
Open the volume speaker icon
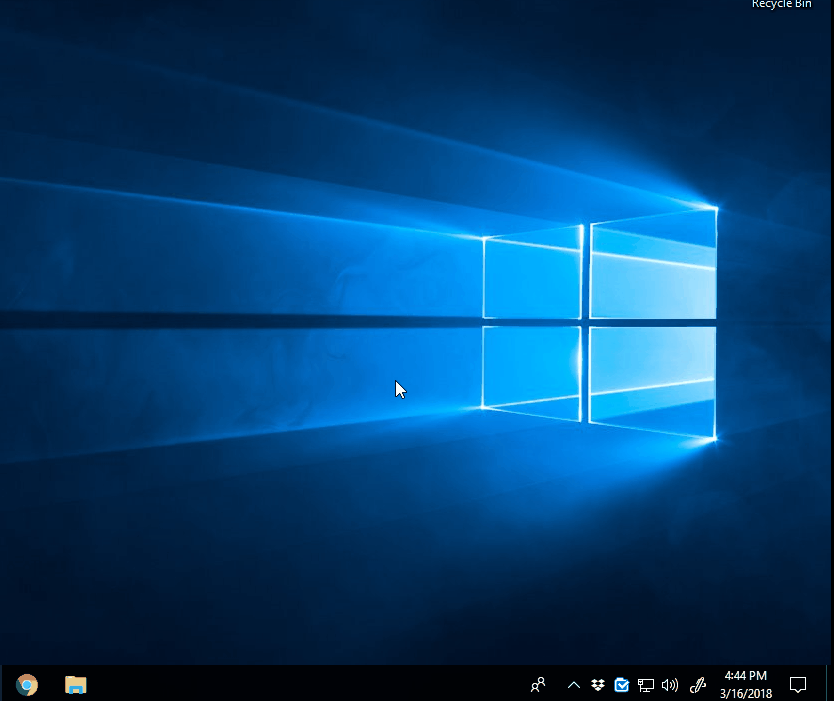point(670,685)
